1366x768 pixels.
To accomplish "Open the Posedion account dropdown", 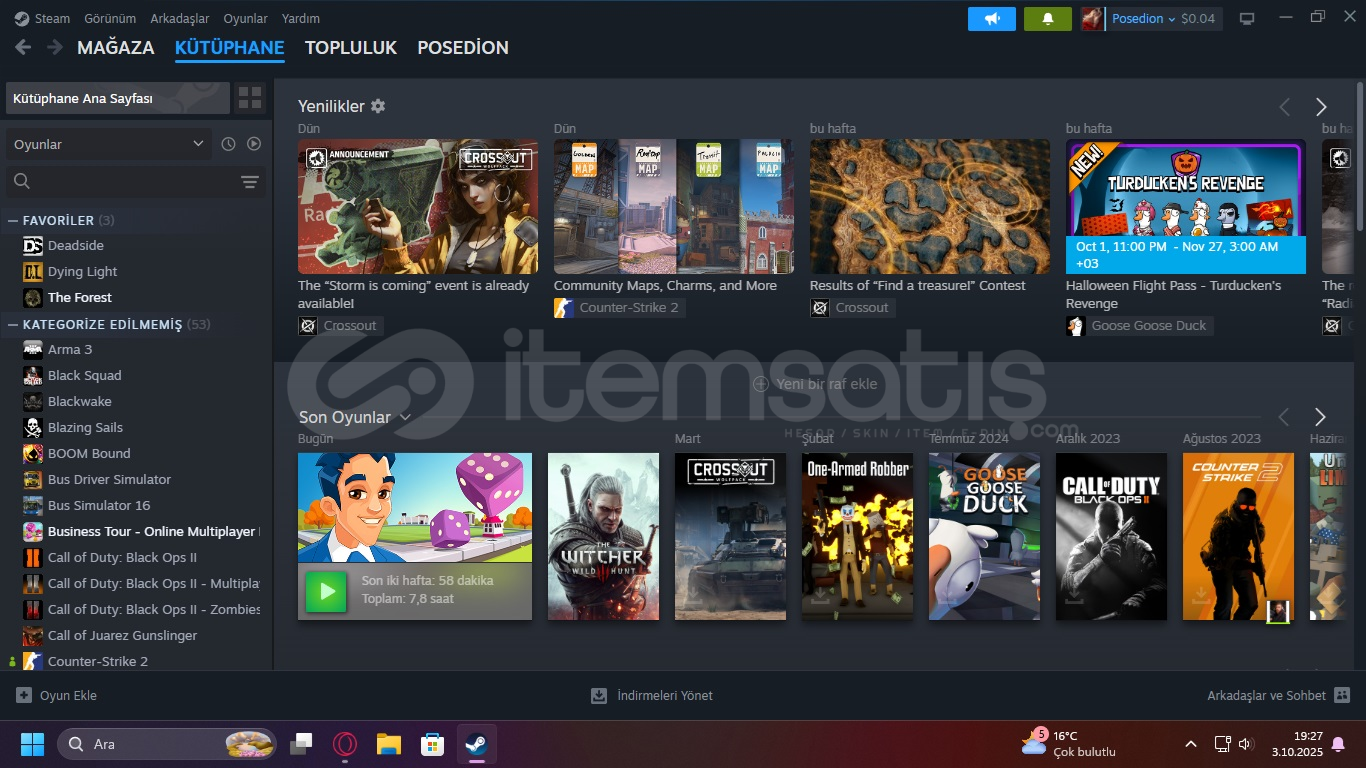I will coord(1143,19).
